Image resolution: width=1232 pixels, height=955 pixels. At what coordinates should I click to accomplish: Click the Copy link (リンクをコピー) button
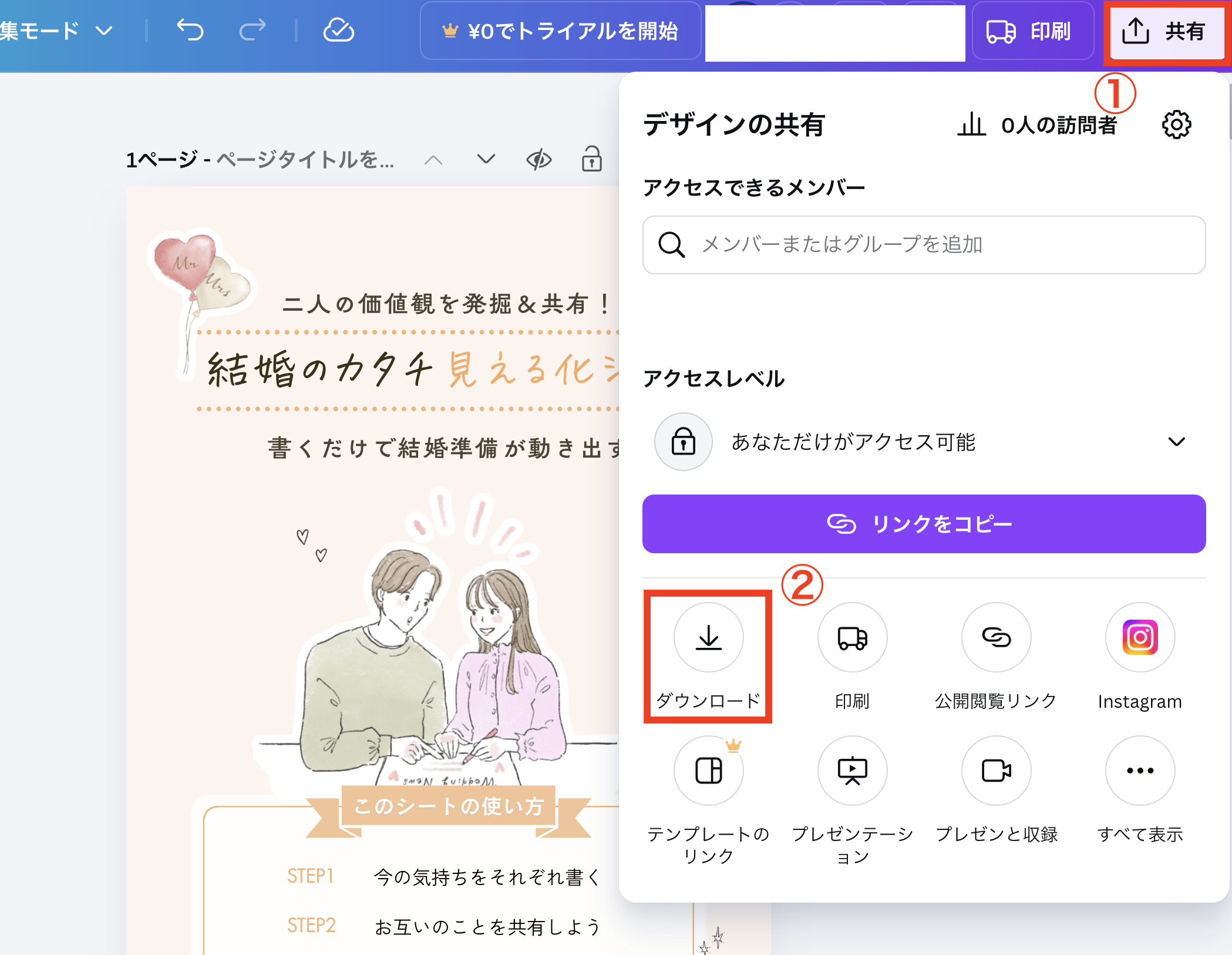[924, 524]
